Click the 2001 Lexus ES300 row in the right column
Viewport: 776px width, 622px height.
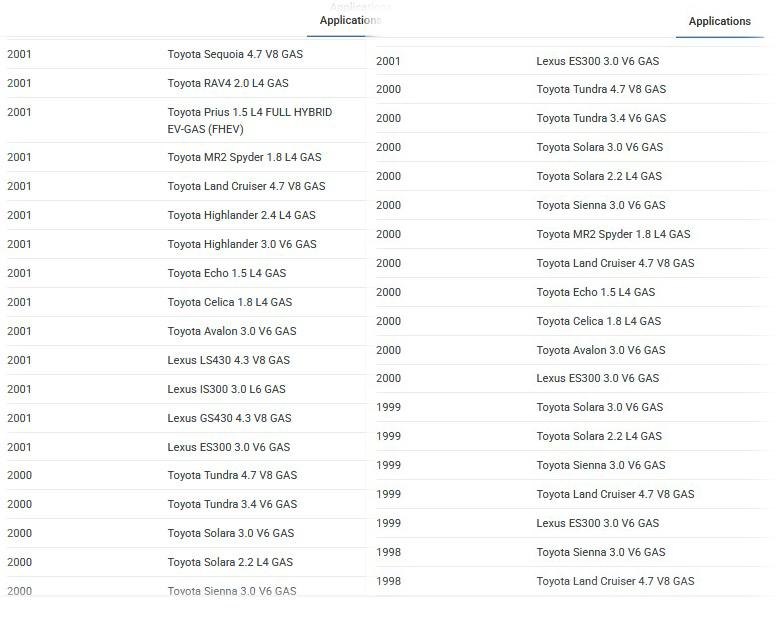click(x=572, y=61)
